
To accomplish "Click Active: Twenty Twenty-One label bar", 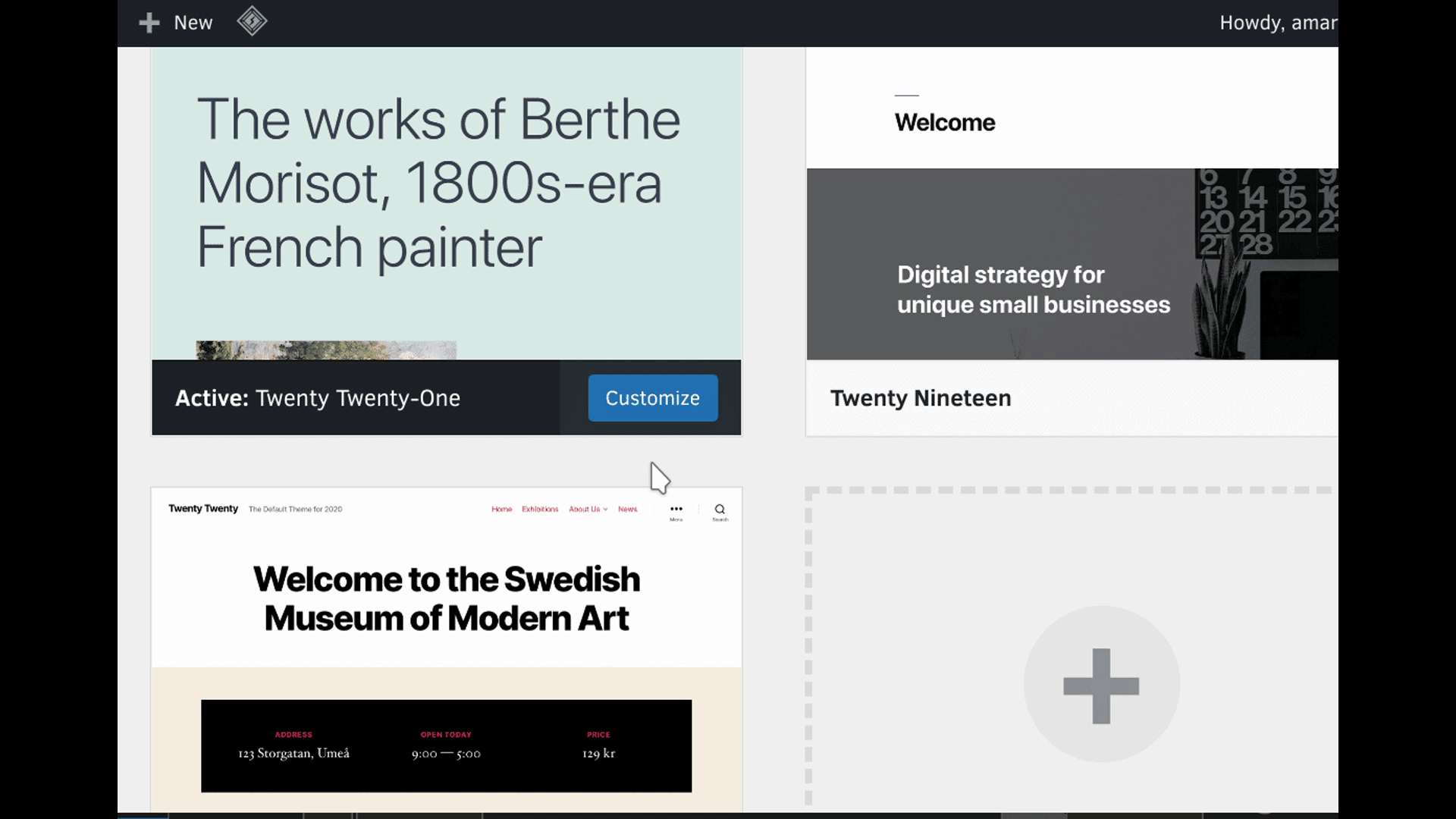I will point(318,398).
